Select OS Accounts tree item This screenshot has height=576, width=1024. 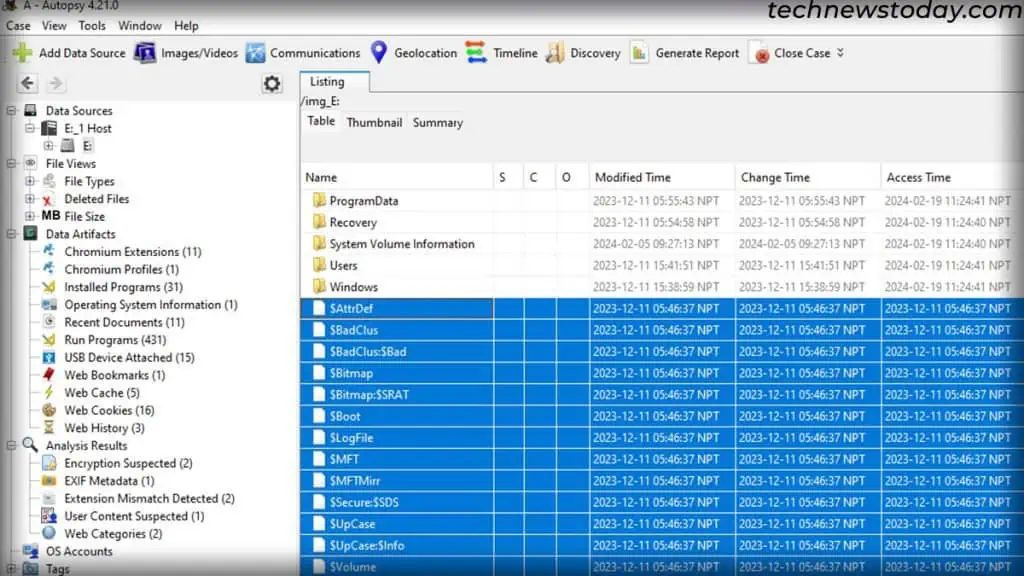[x=78, y=551]
